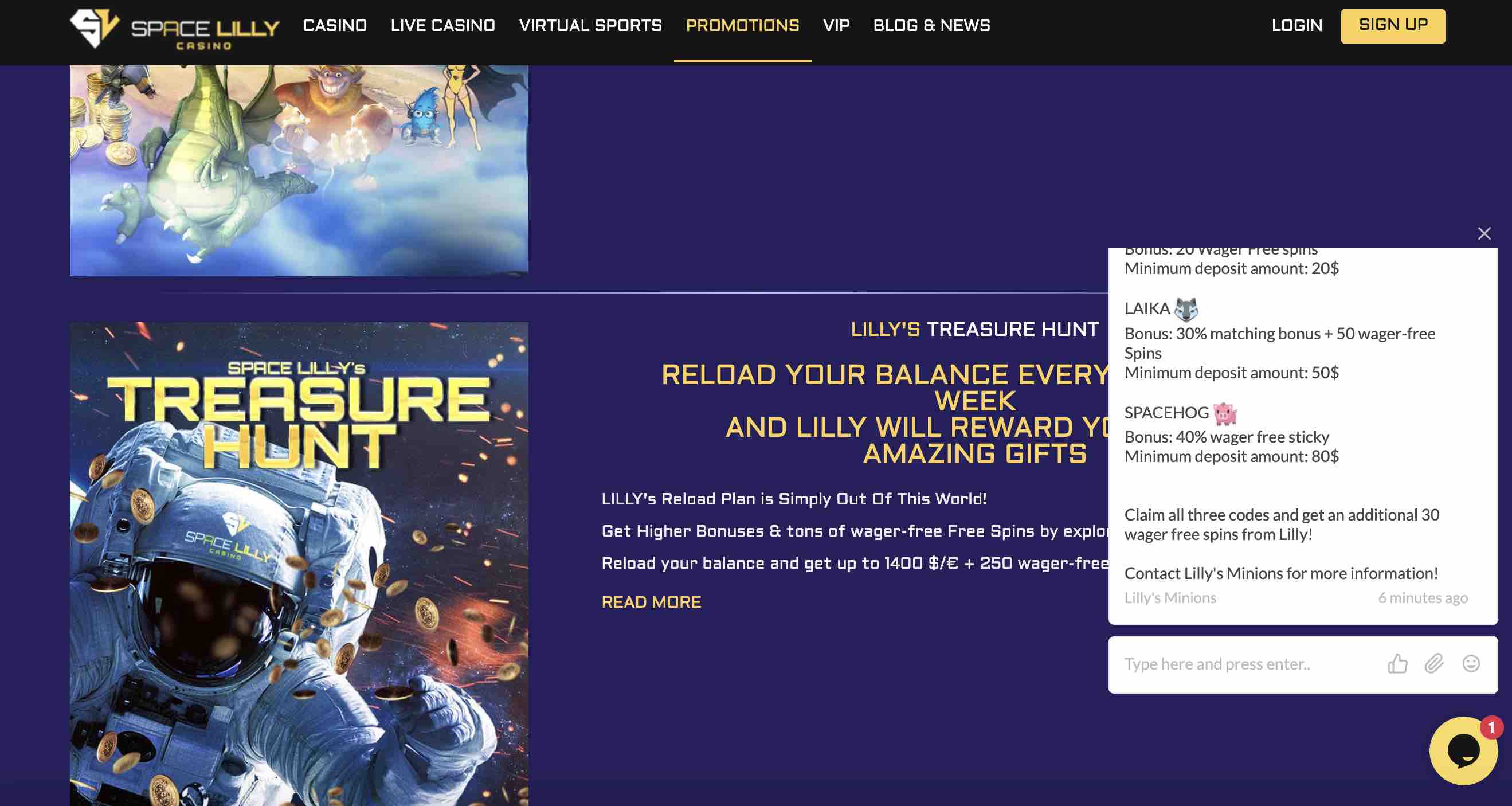Screen dimensions: 1512x806
Task: Open Virtual Sports page
Action: coord(590,26)
